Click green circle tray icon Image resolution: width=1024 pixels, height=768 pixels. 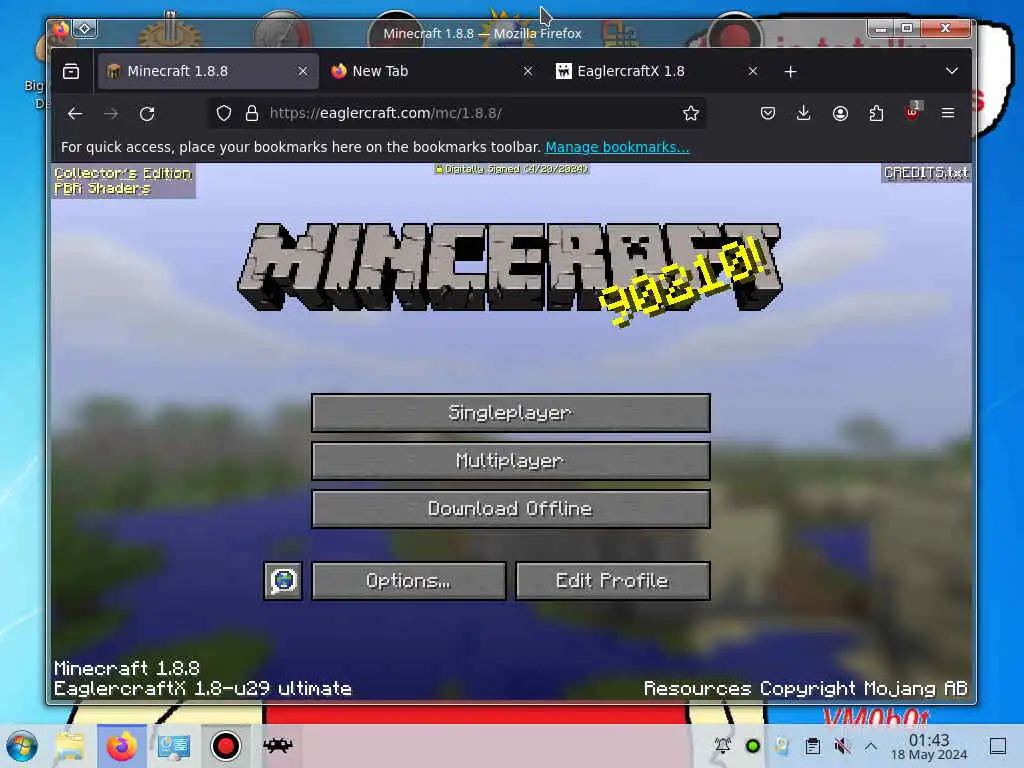752,746
